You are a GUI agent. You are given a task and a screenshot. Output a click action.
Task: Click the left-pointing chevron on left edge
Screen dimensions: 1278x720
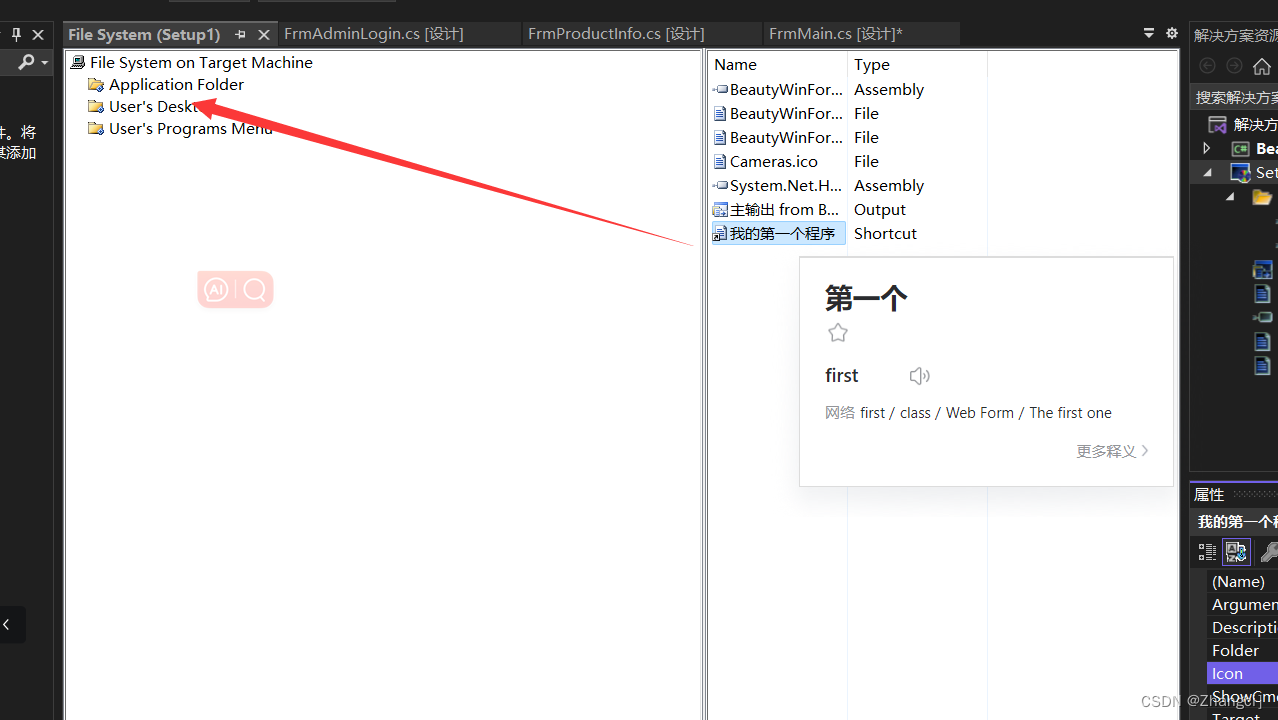click(x=7, y=625)
